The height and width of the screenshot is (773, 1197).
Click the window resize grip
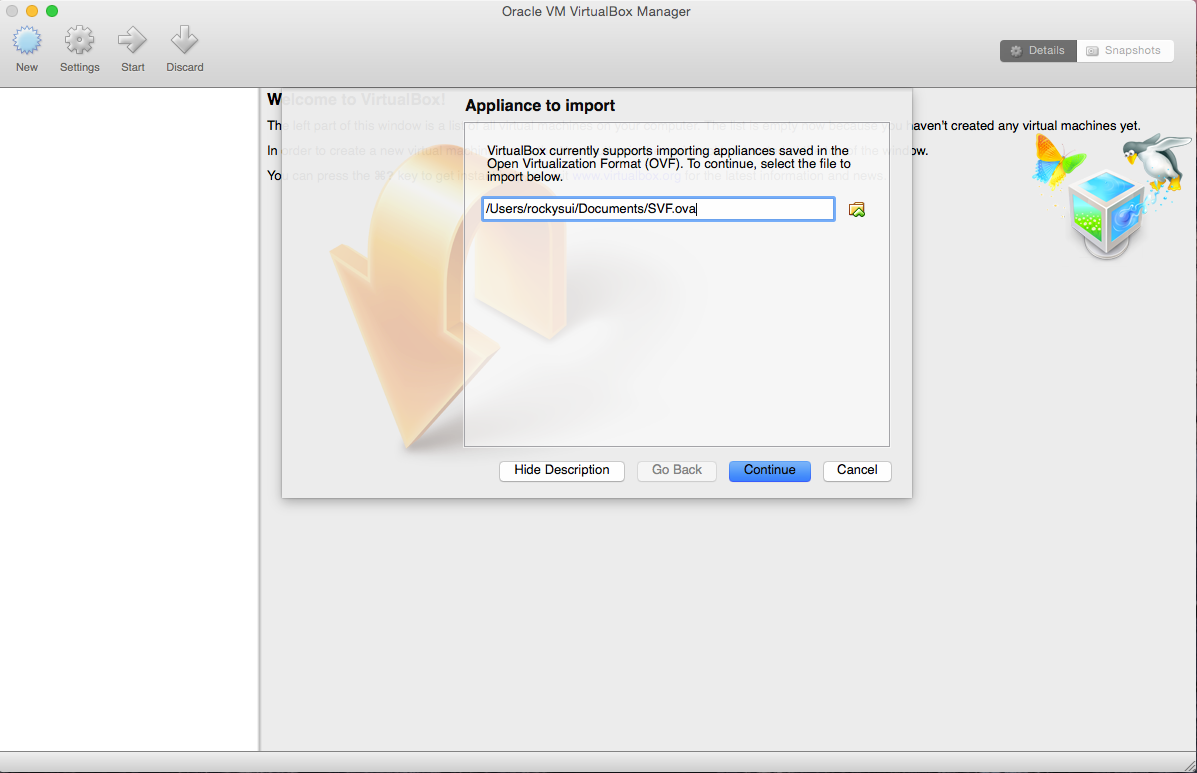(1189, 765)
